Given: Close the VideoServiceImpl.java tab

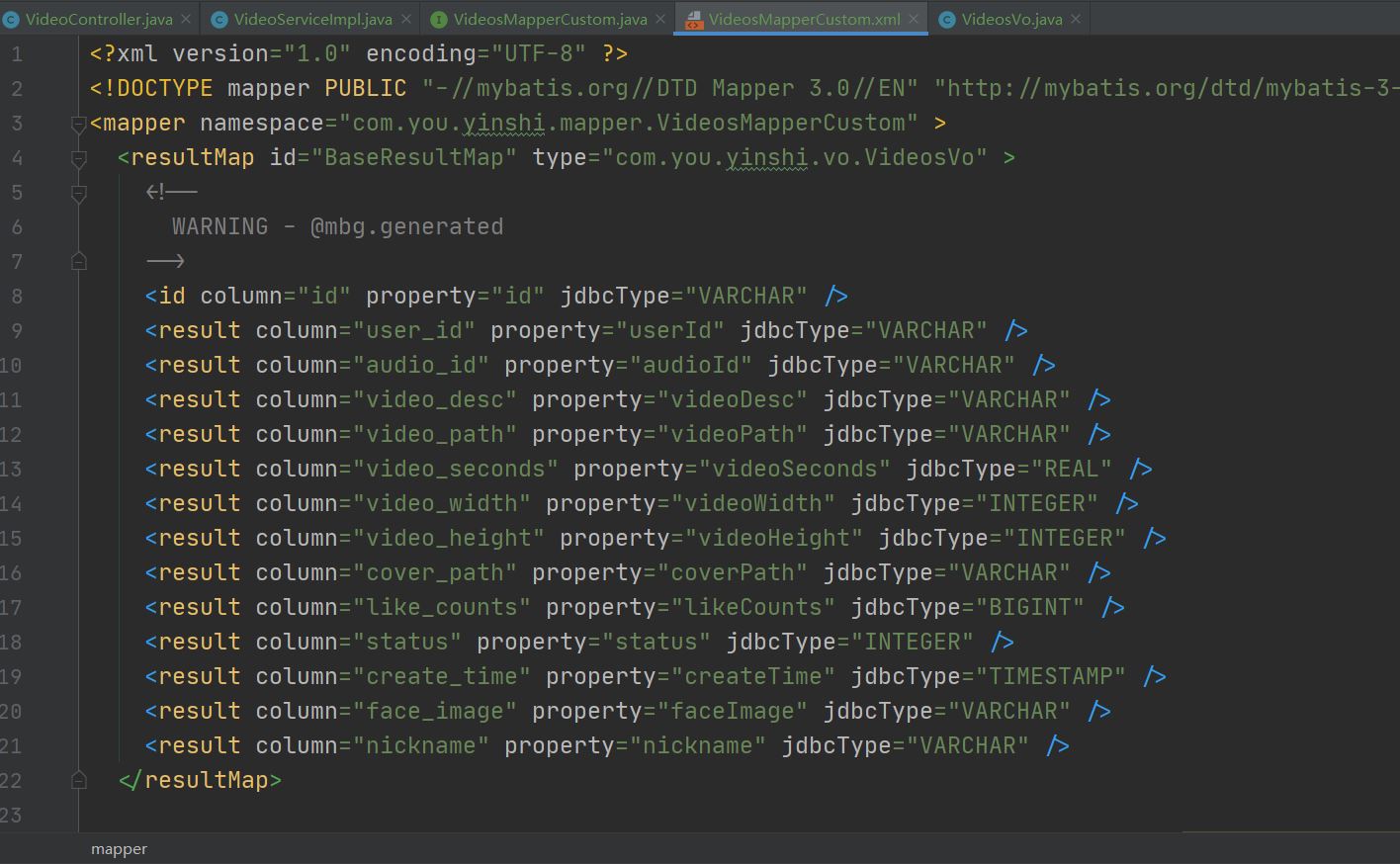Looking at the screenshot, I should click(x=405, y=19).
